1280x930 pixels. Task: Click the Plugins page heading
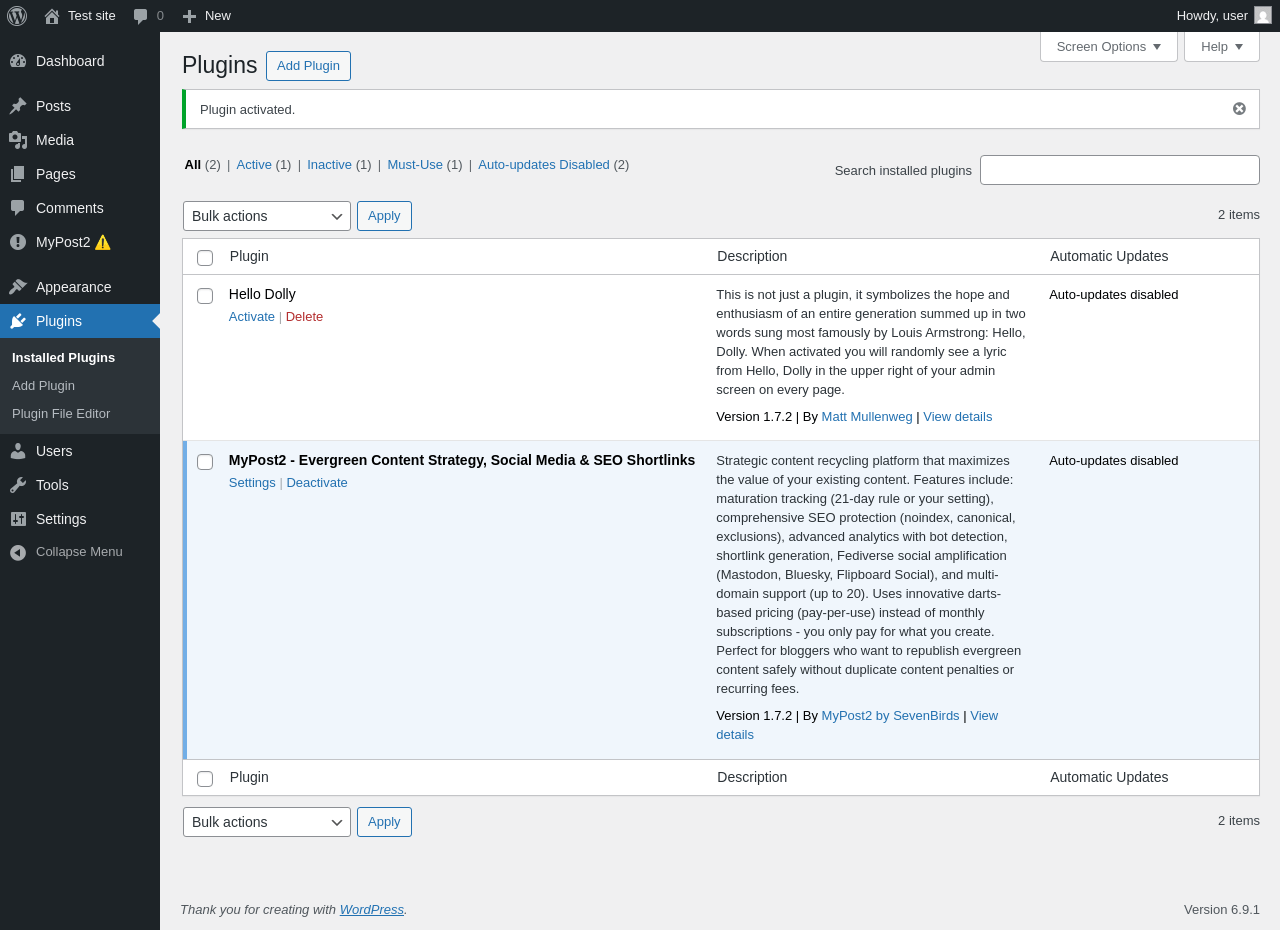pos(220,65)
